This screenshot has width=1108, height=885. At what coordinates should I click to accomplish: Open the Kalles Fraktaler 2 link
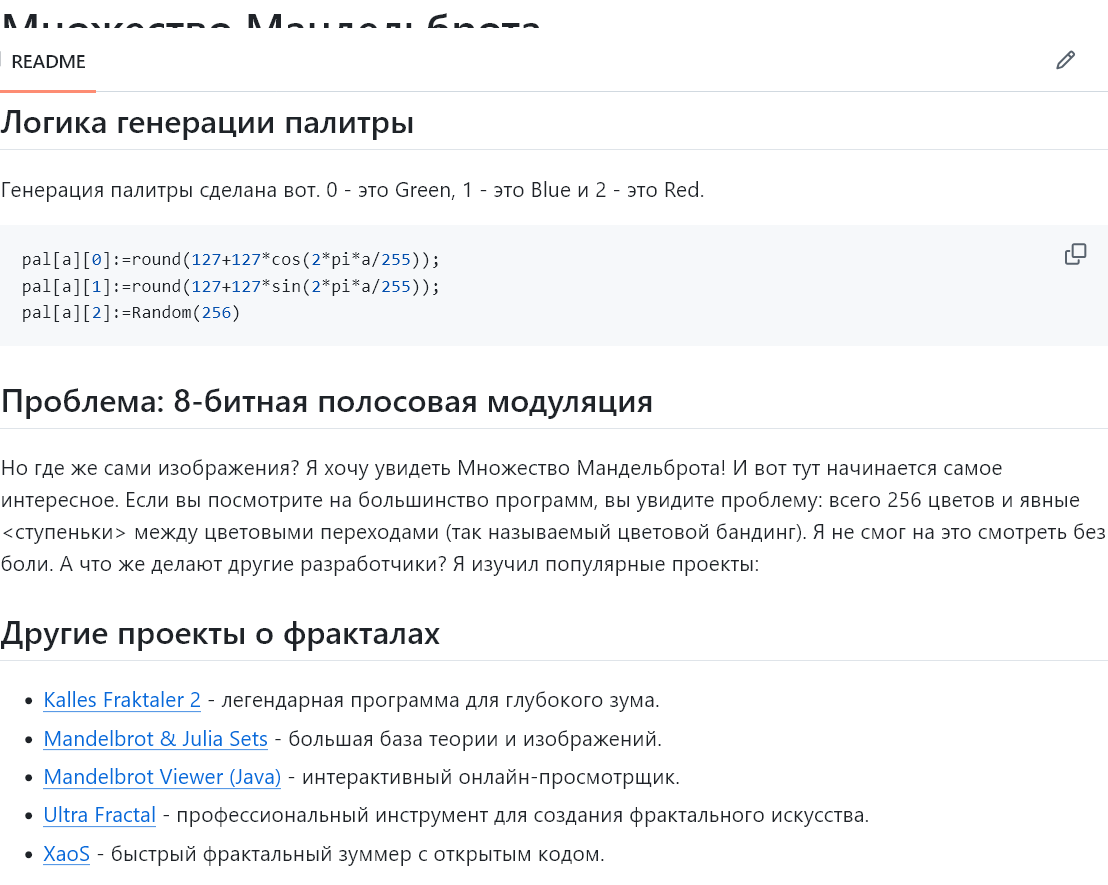(122, 700)
